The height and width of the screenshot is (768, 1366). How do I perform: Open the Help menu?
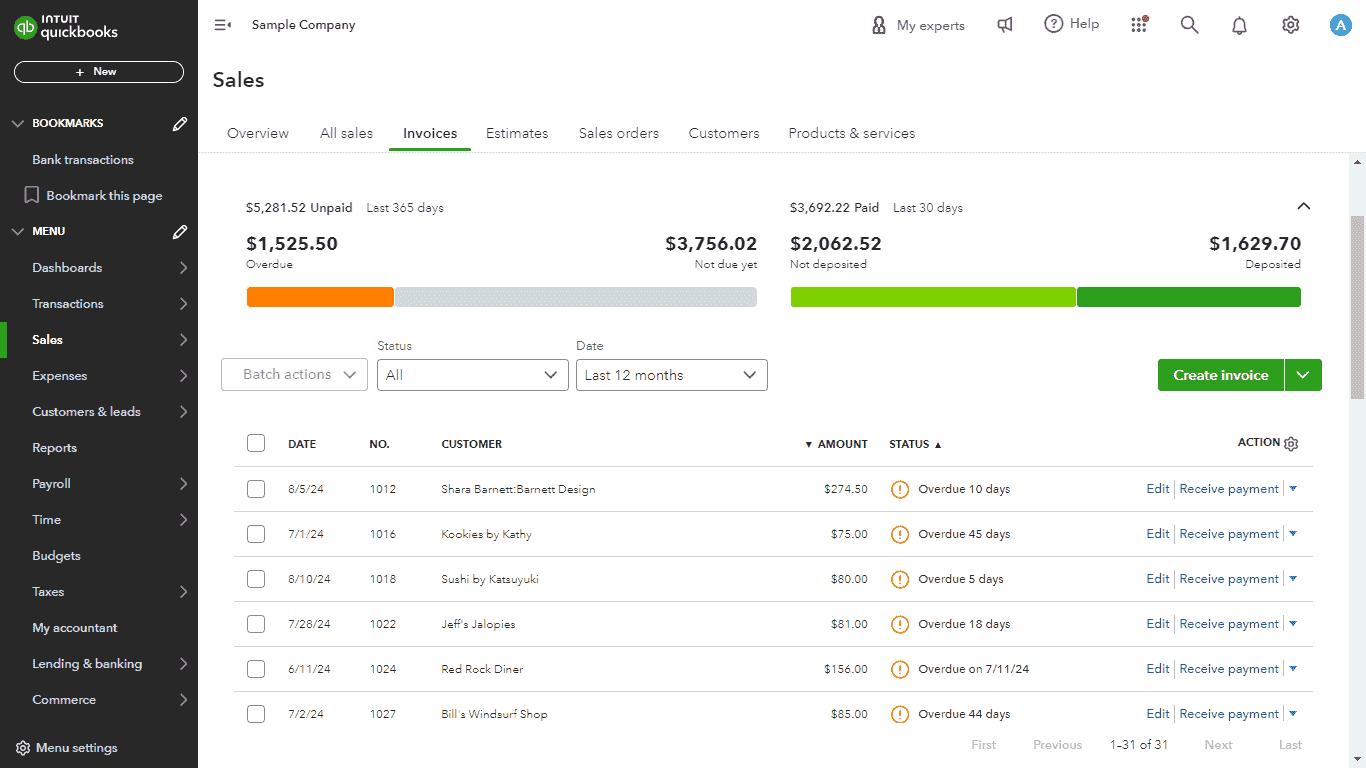pyautogui.click(x=1071, y=24)
